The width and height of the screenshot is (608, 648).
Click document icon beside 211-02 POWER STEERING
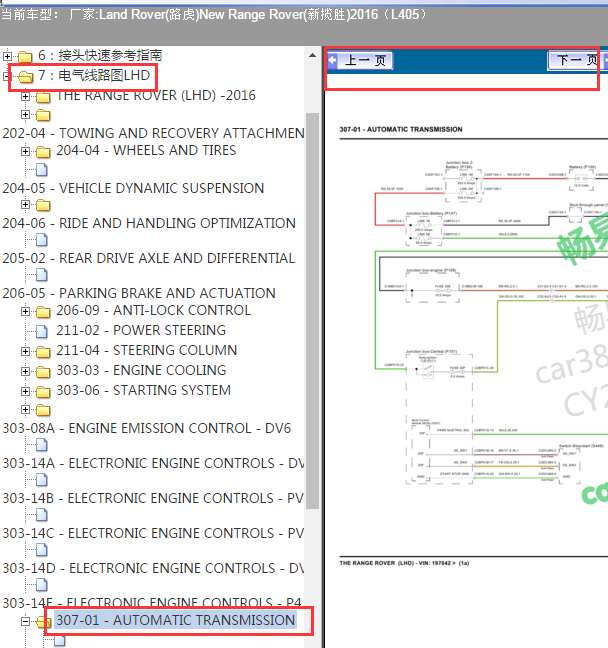pyautogui.click(x=42, y=331)
